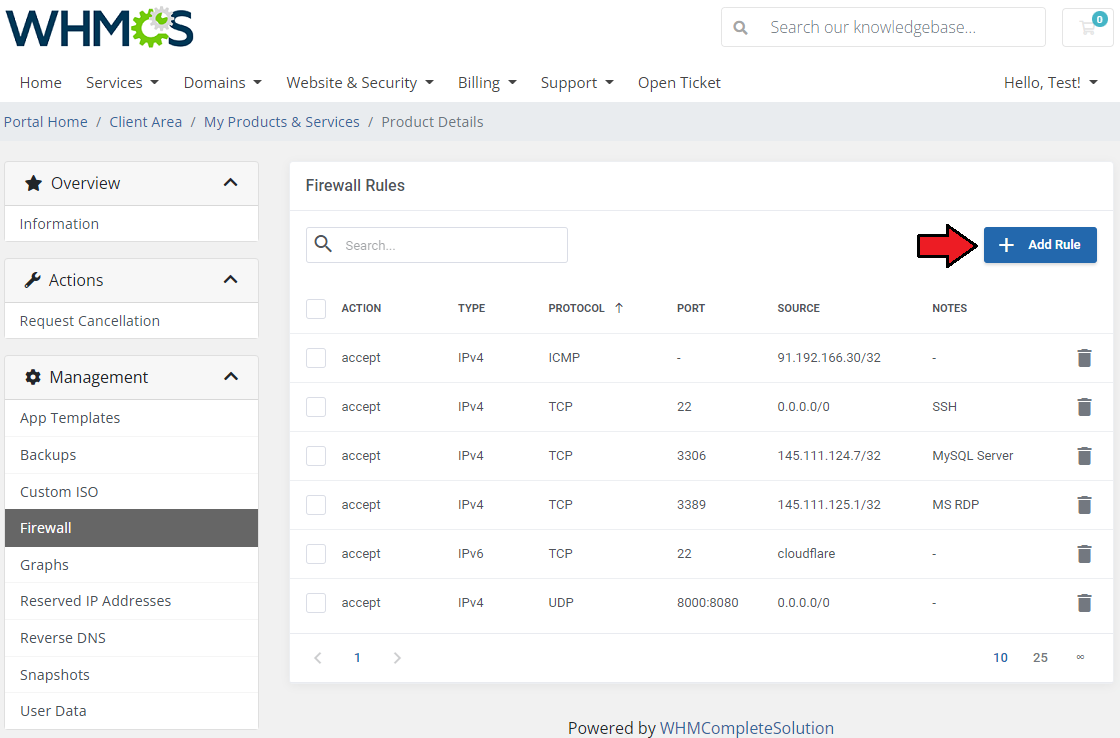
Task: Delete the MS RDP rule
Action: [1084, 504]
